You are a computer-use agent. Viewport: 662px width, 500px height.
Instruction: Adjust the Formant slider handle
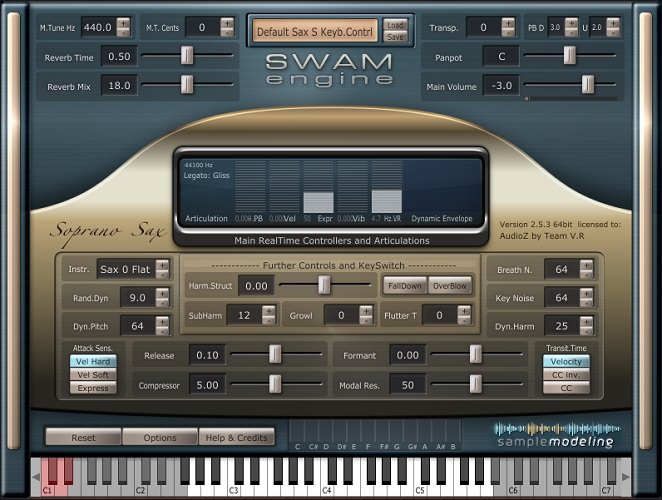click(475, 353)
